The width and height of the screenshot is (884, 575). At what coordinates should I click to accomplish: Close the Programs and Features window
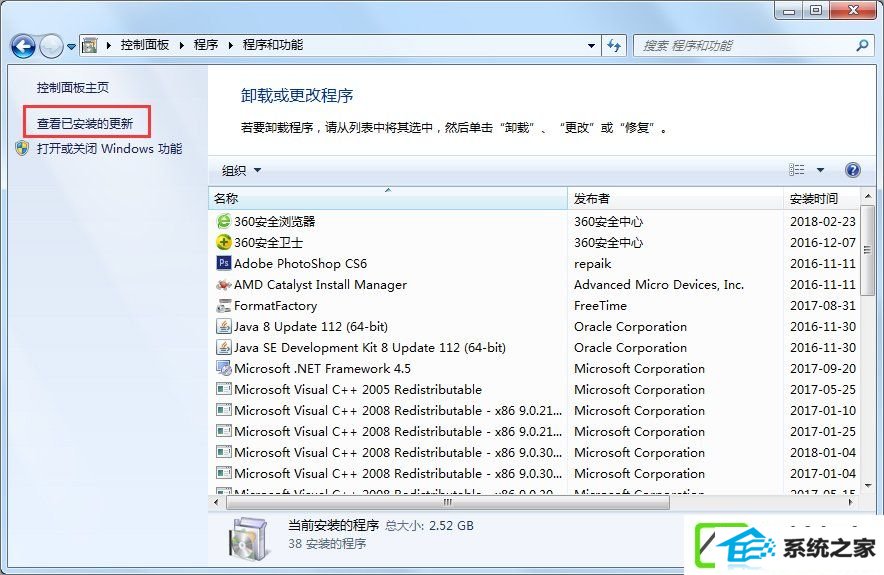pos(854,10)
